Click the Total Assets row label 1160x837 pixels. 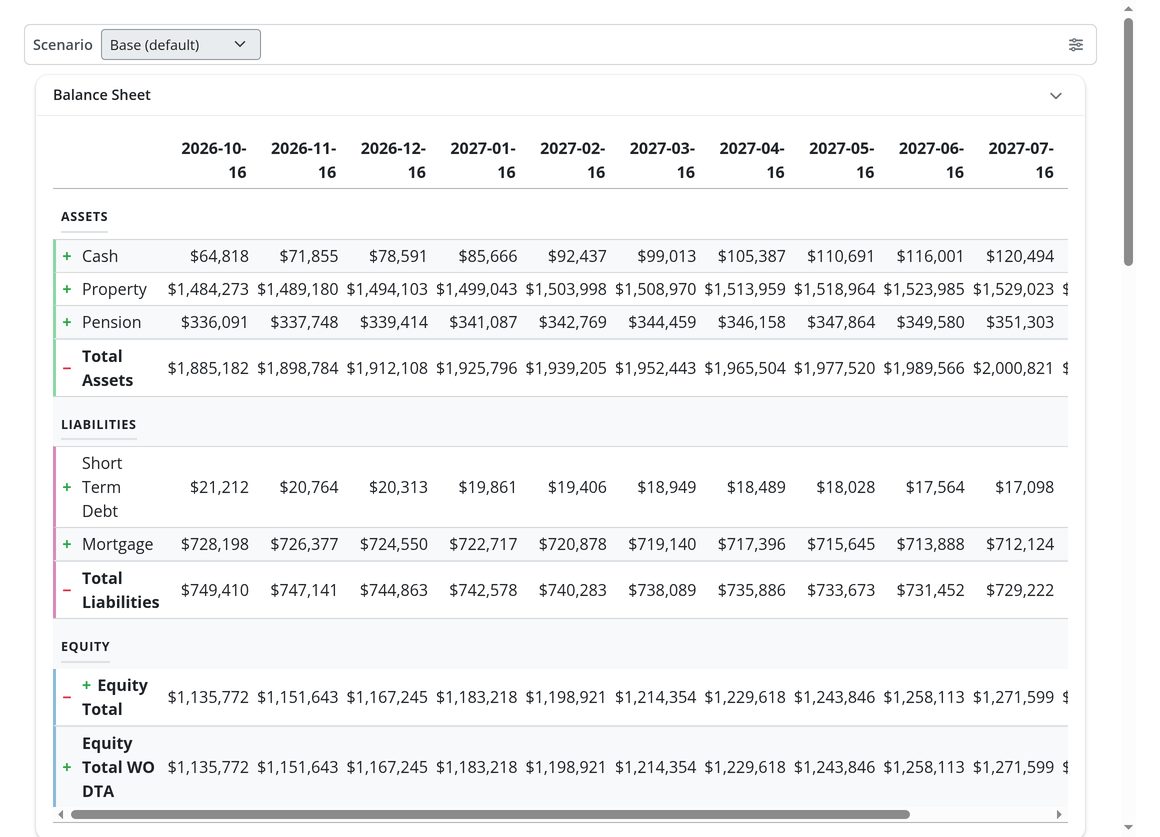pyautogui.click(x=107, y=369)
